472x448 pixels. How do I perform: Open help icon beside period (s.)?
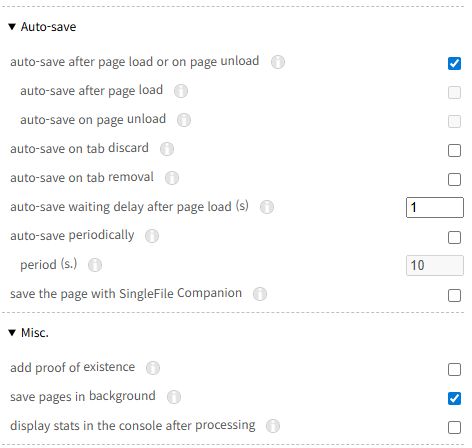[95, 265]
